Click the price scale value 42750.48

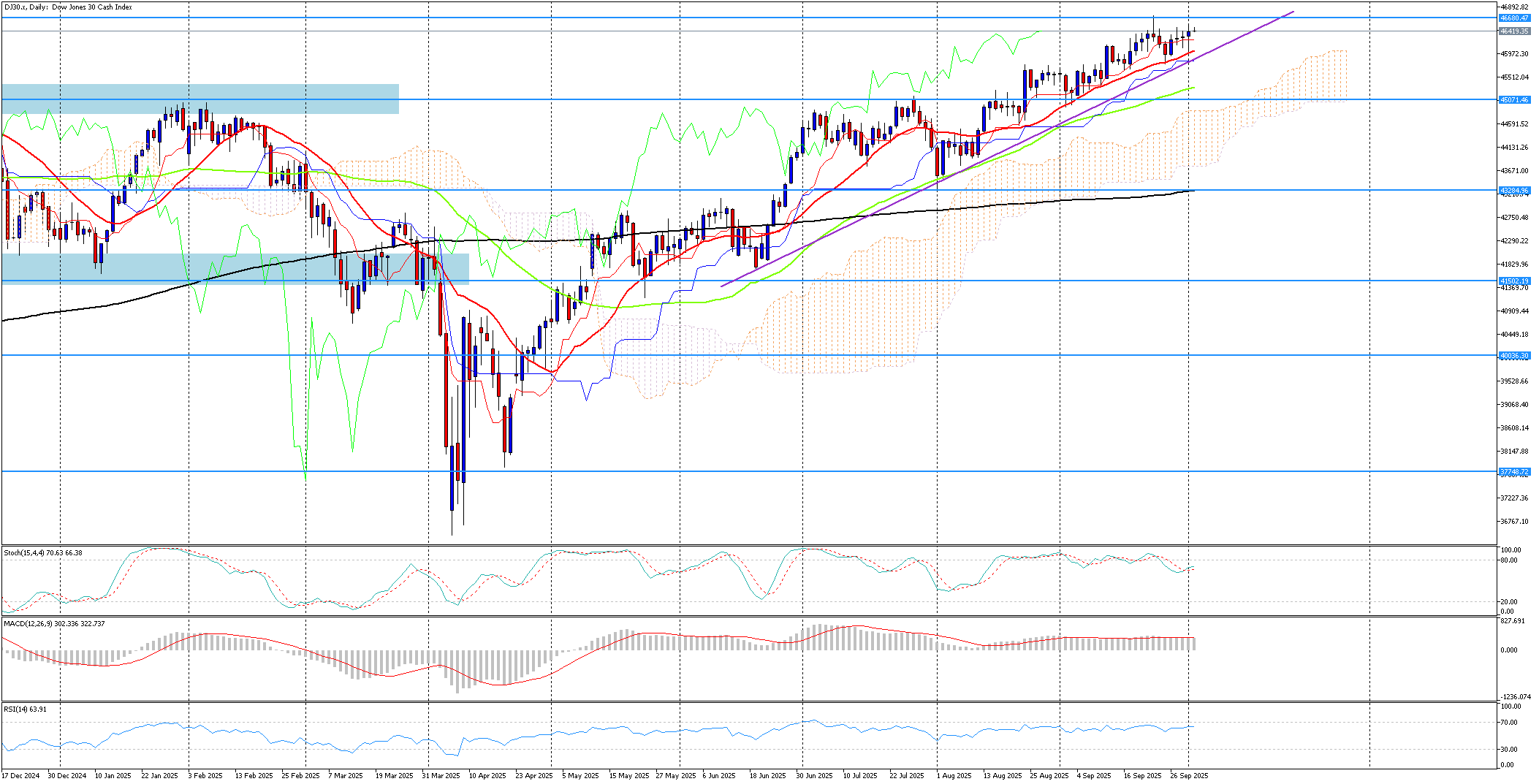click(x=1514, y=218)
